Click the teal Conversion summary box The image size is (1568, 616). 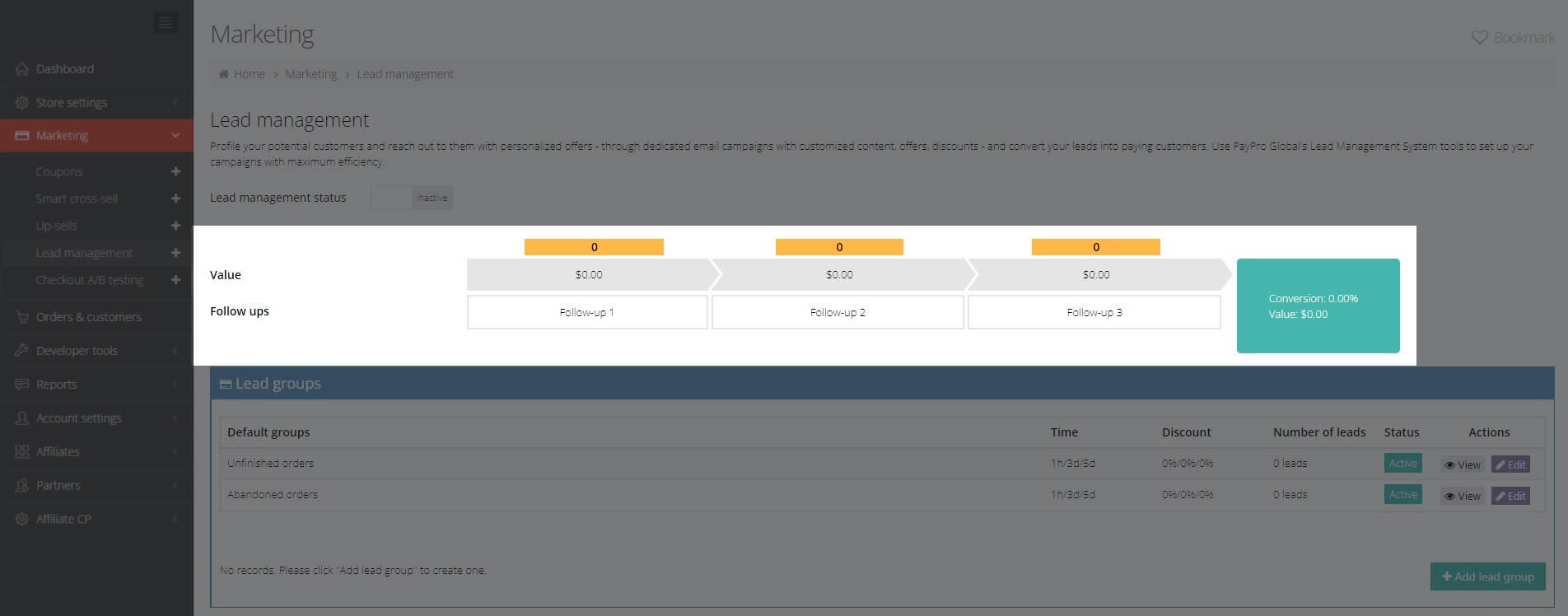1318,306
